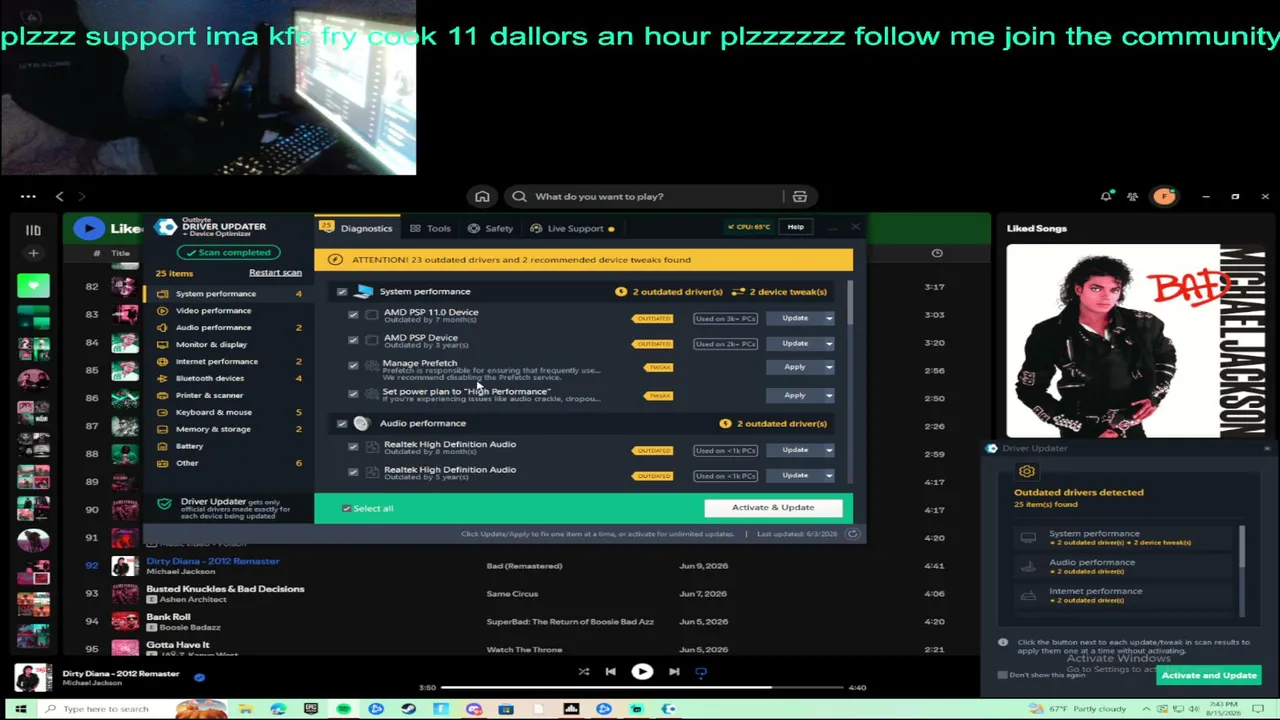Uncheck Set power plan tweak checkbox

pyautogui.click(x=353, y=394)
